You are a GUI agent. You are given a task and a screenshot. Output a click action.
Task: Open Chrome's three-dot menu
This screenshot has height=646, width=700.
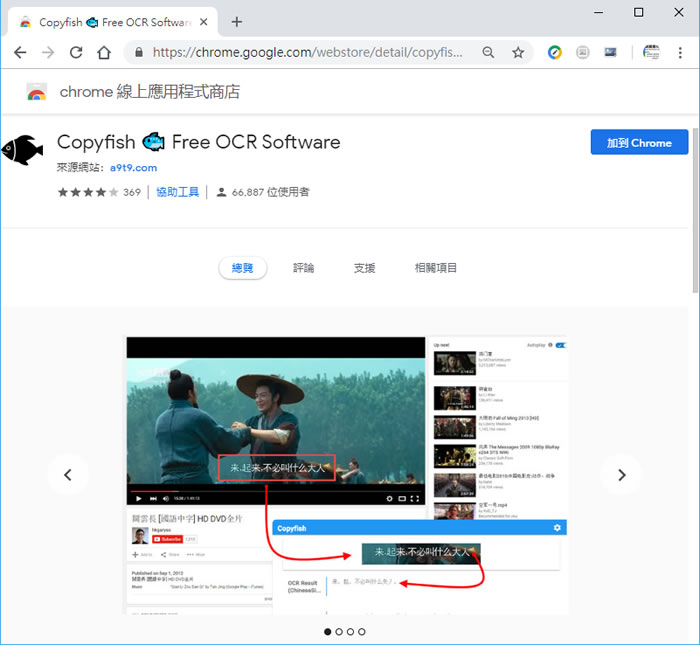681,53
